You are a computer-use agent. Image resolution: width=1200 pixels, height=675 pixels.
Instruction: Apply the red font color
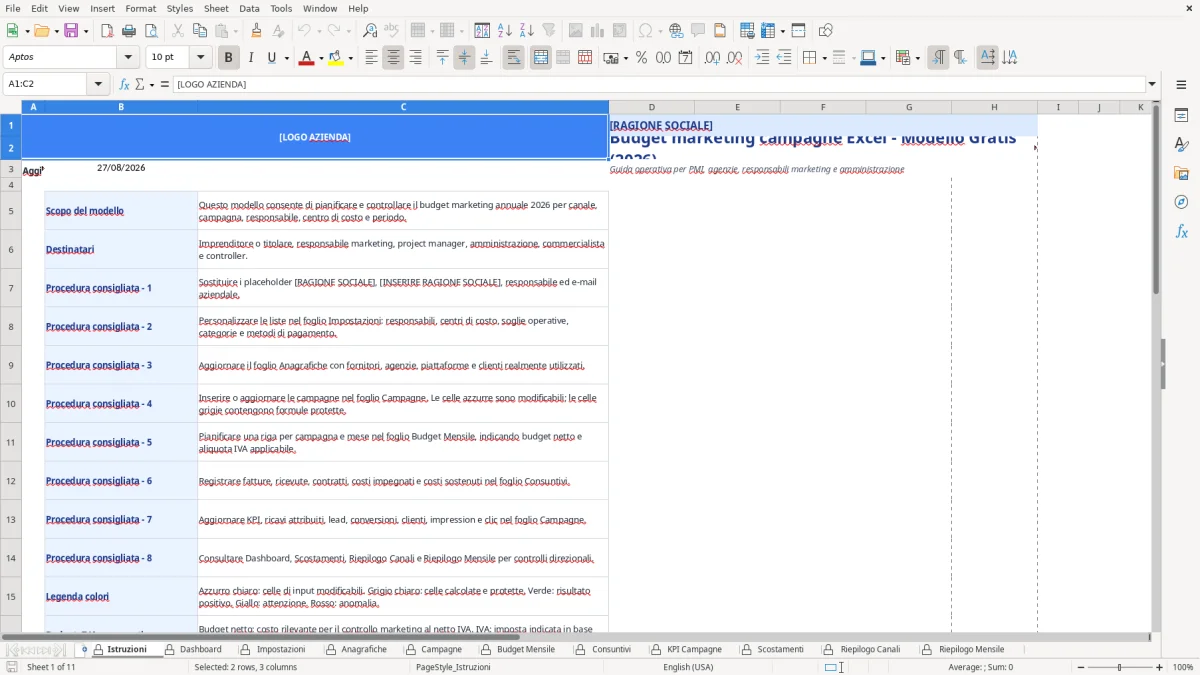click(x=305, y=58)
